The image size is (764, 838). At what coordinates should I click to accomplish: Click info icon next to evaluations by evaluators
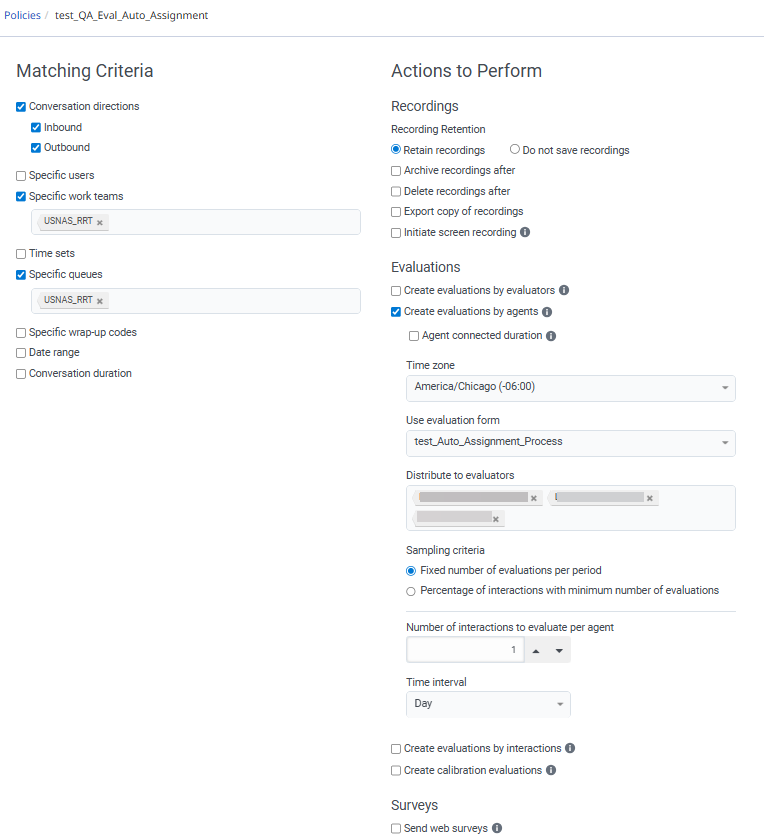[564, 291]
